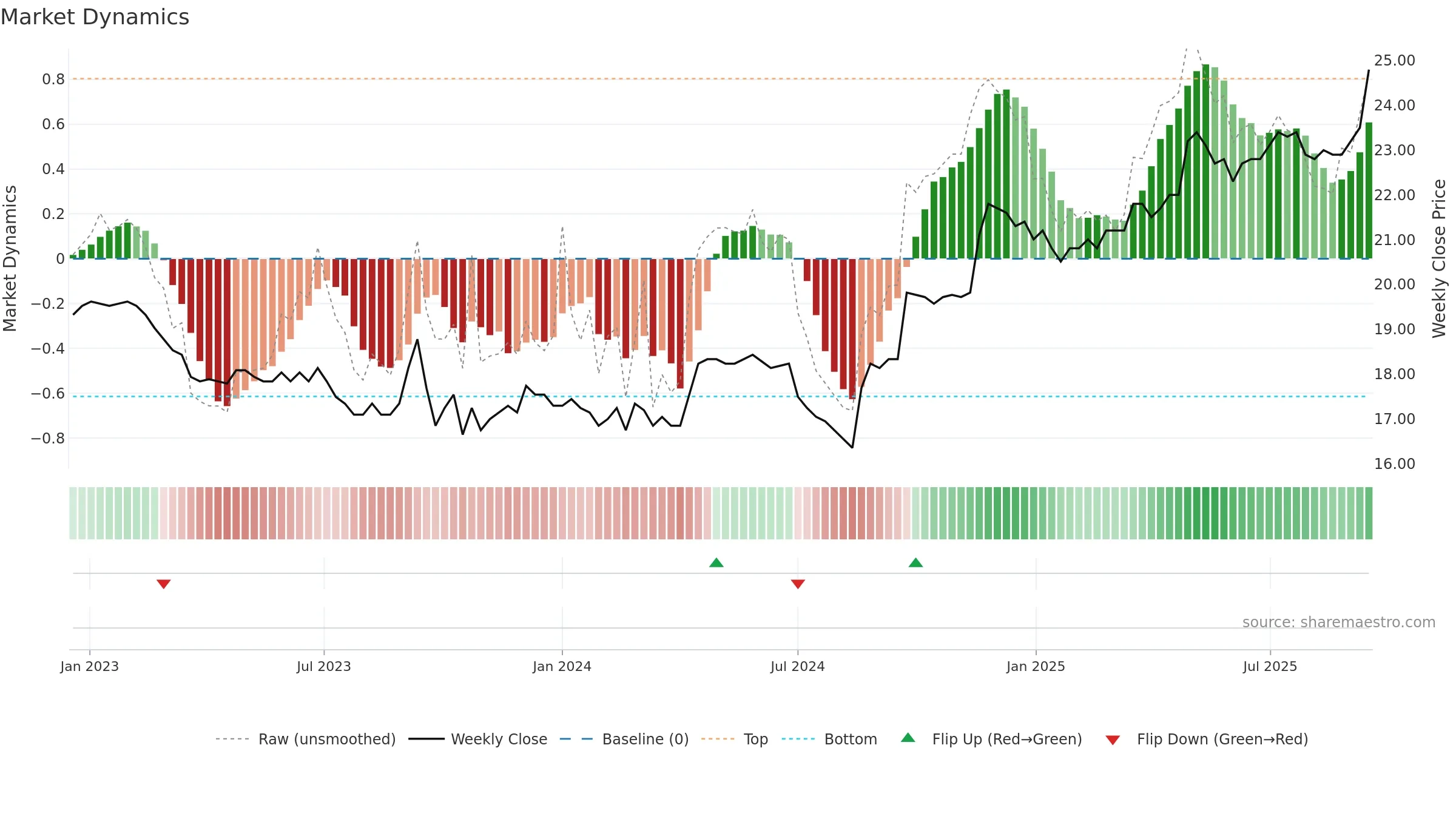Click the Jul 2023 x-axis label

point(323,666)
